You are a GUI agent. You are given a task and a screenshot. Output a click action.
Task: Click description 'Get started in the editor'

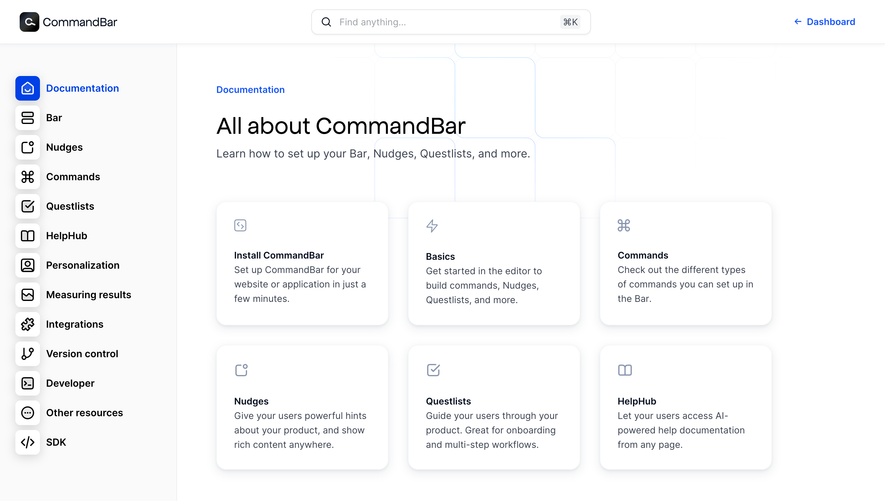tap(484, 285)
